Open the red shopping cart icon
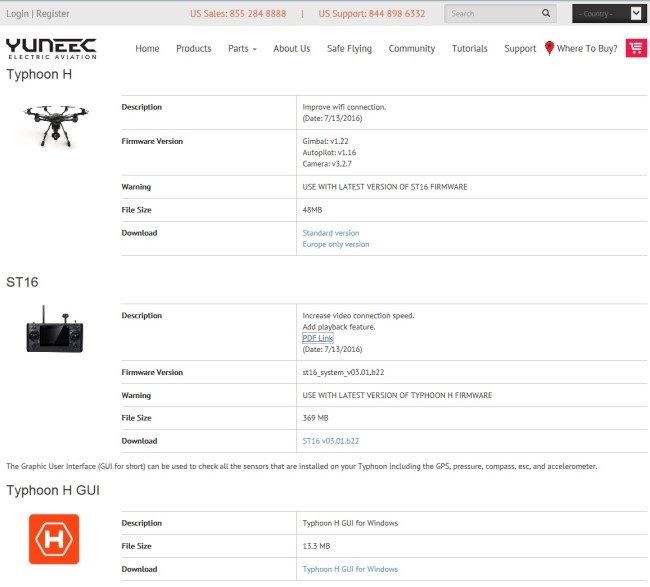The image size is (650, 587). 635,48
